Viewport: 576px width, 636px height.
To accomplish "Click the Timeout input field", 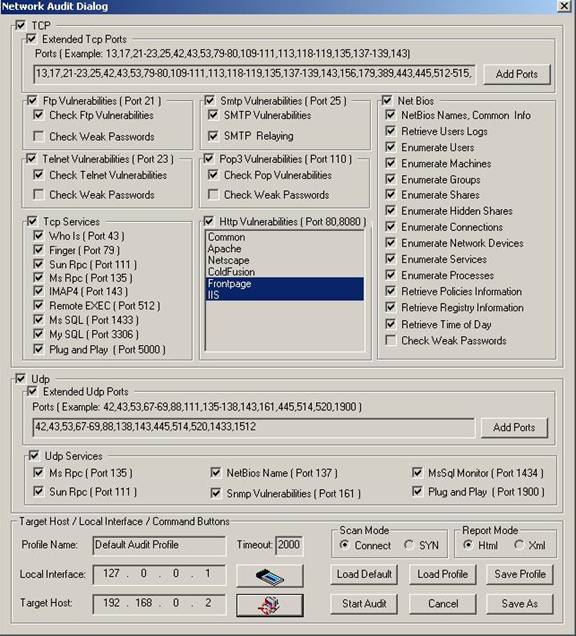I will [x=289, y=545].
